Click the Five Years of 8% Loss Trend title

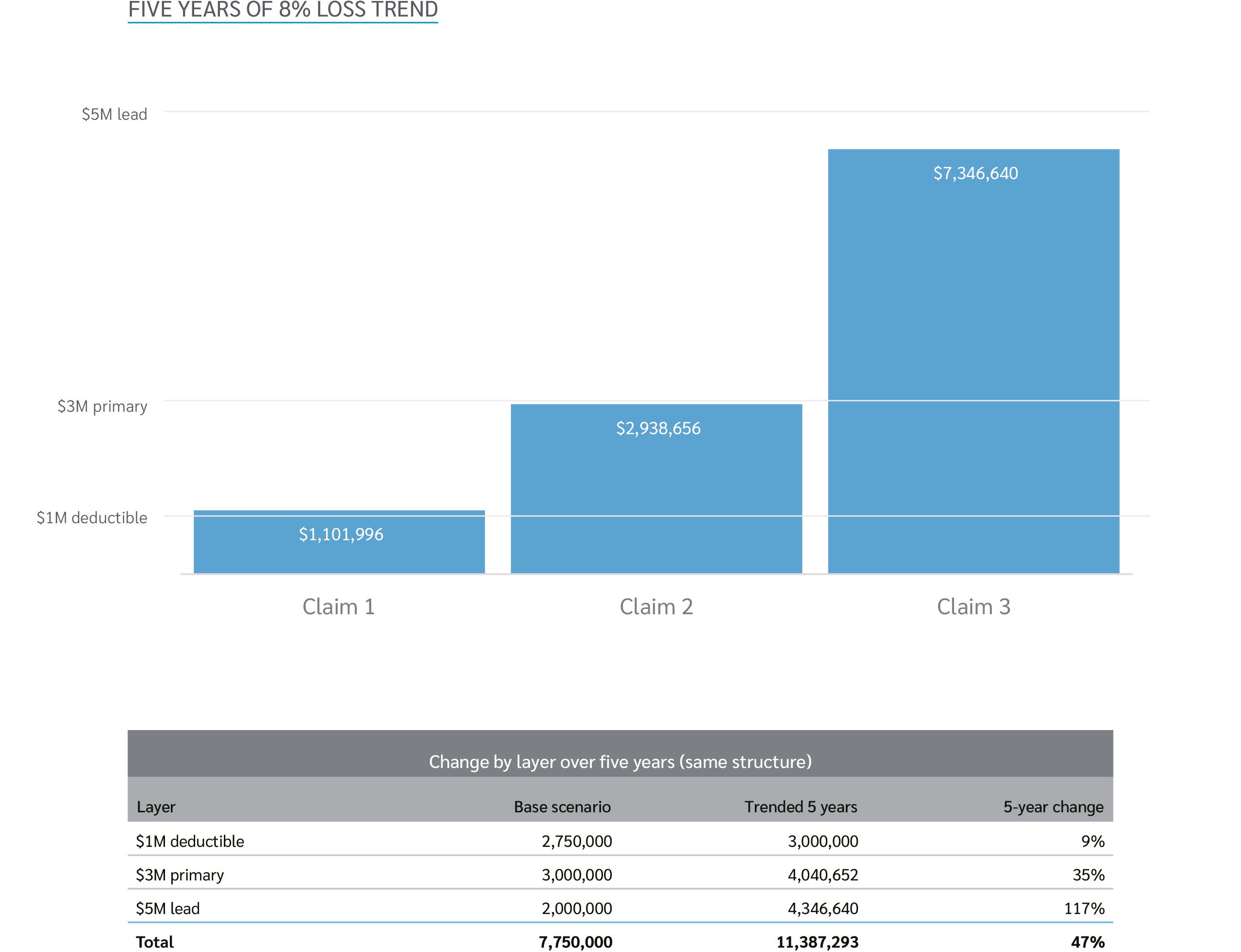click(x=283, y=10)
